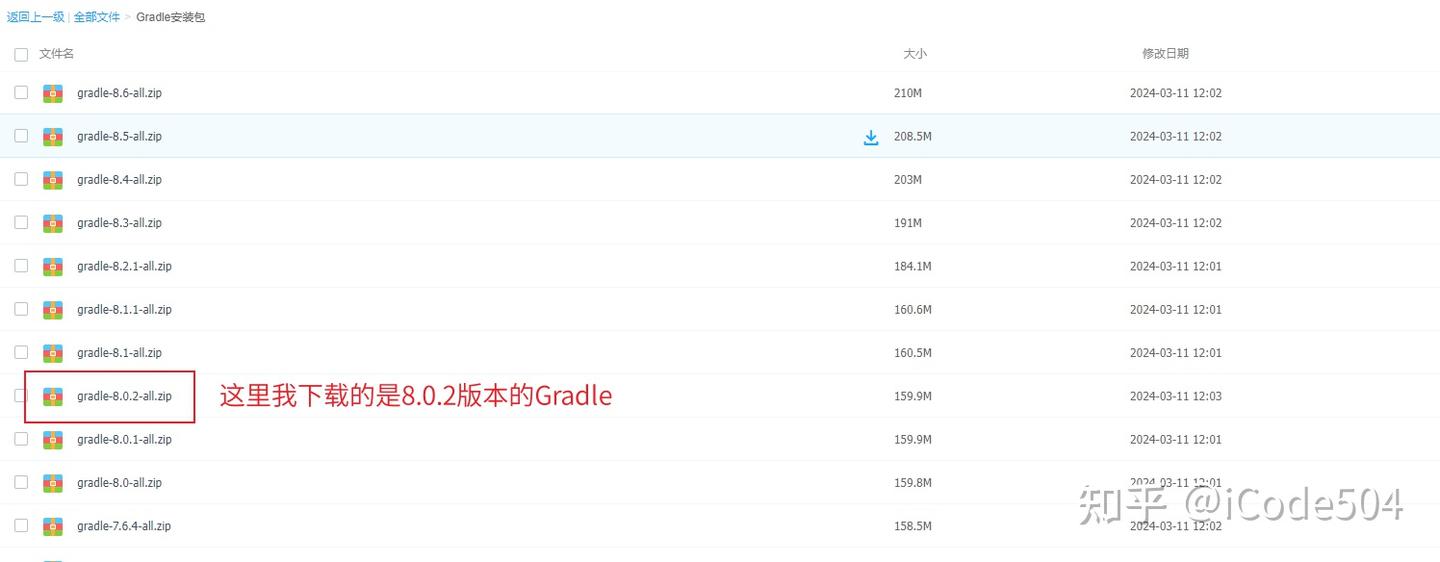The width and height of the screenshot is (1440, 562).
Task: Click the zip icon for gradle-8.6-all.zip
Action: click(53, 93)
